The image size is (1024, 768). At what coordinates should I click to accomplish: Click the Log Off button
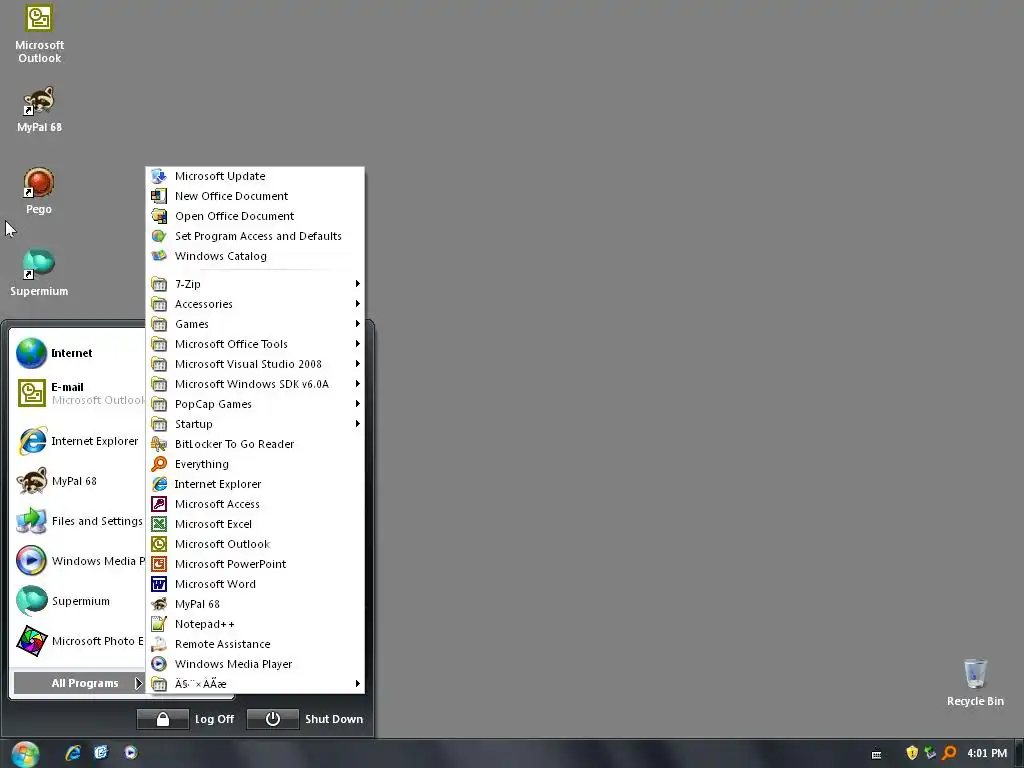[x=185, y=719]
